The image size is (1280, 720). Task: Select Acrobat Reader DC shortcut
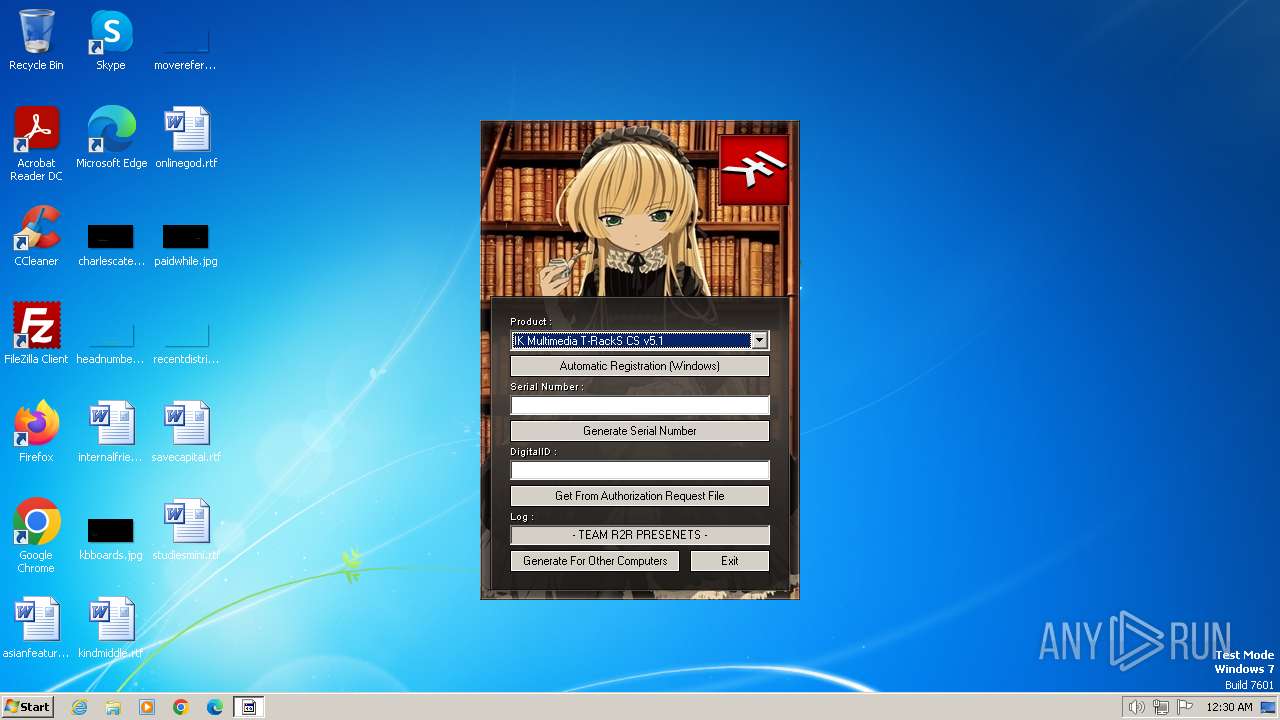click(36, 144)
